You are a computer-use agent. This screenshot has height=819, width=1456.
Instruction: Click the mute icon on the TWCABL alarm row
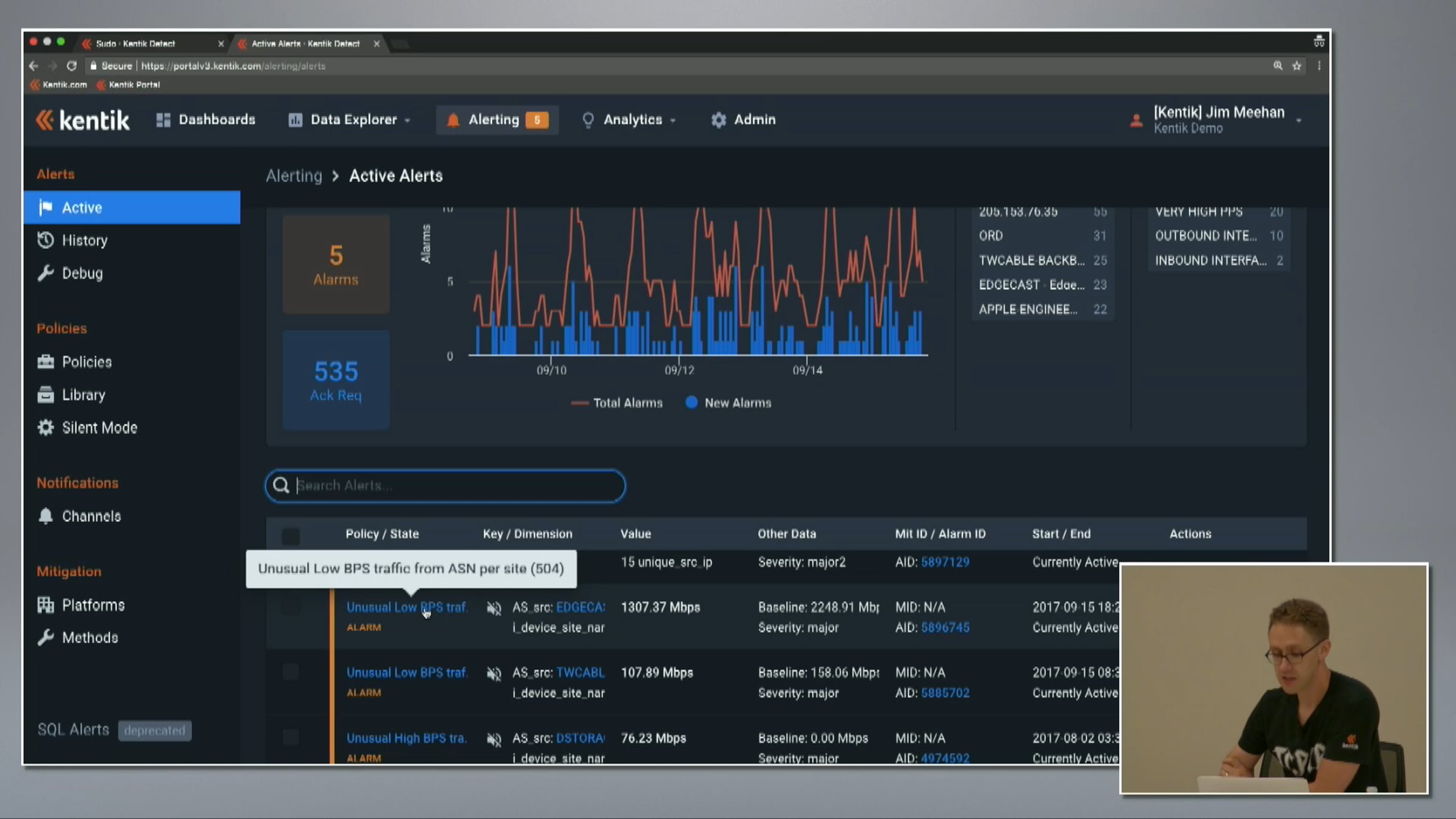tap(494, 673)
